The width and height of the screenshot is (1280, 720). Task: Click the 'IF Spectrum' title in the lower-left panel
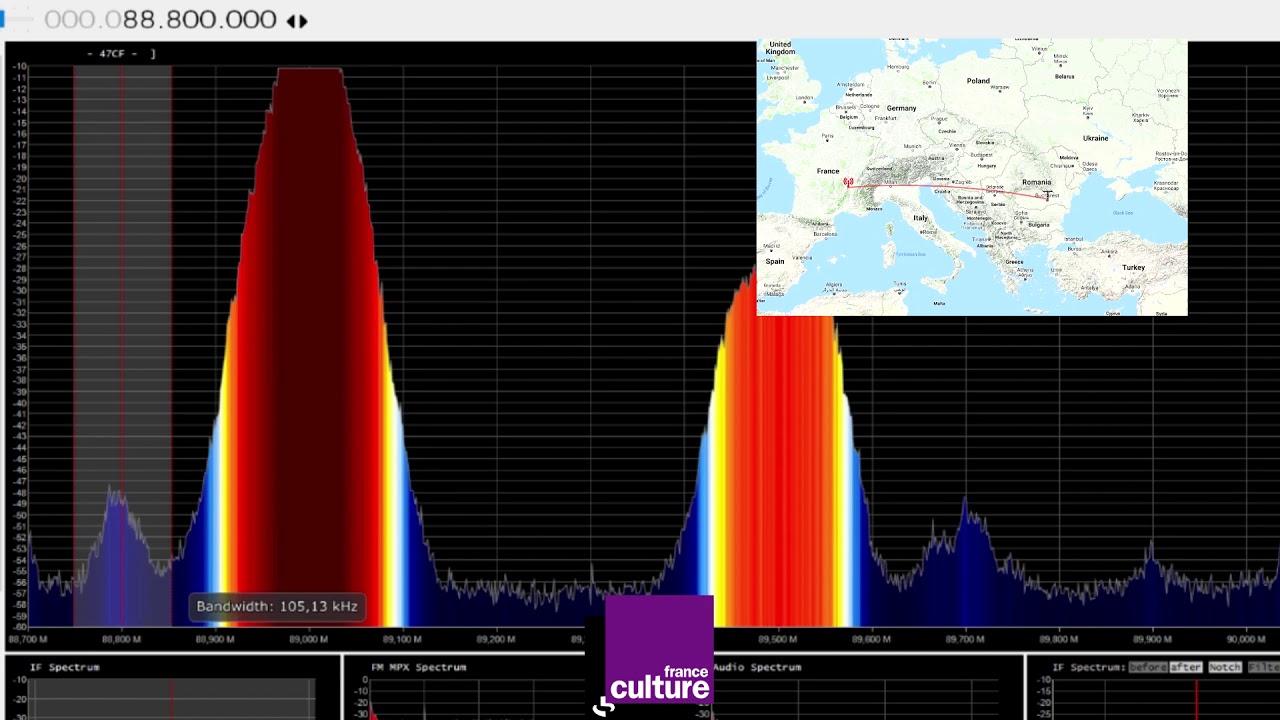[x=64, y=667]
